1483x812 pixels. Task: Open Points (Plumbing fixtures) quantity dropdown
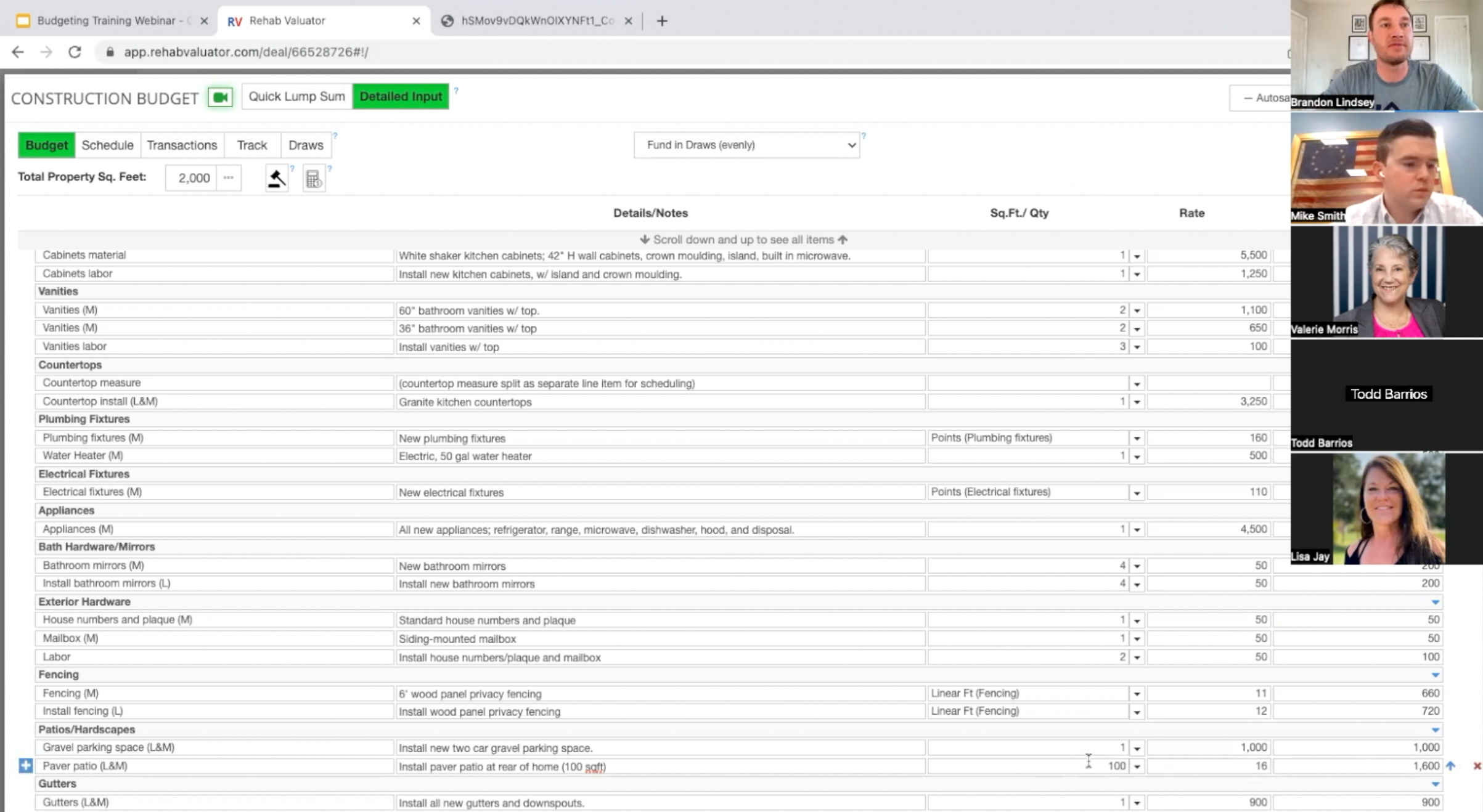click(x=1137, y=439)
